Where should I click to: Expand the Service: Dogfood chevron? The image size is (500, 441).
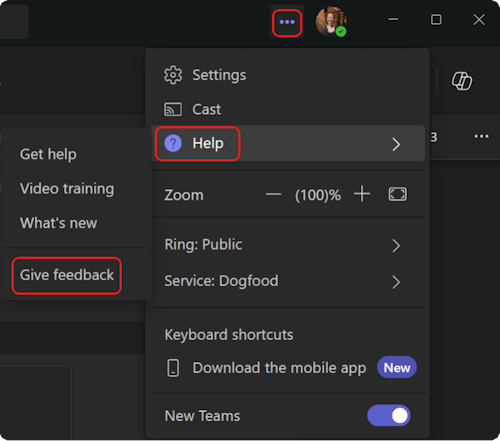[396, 282]
